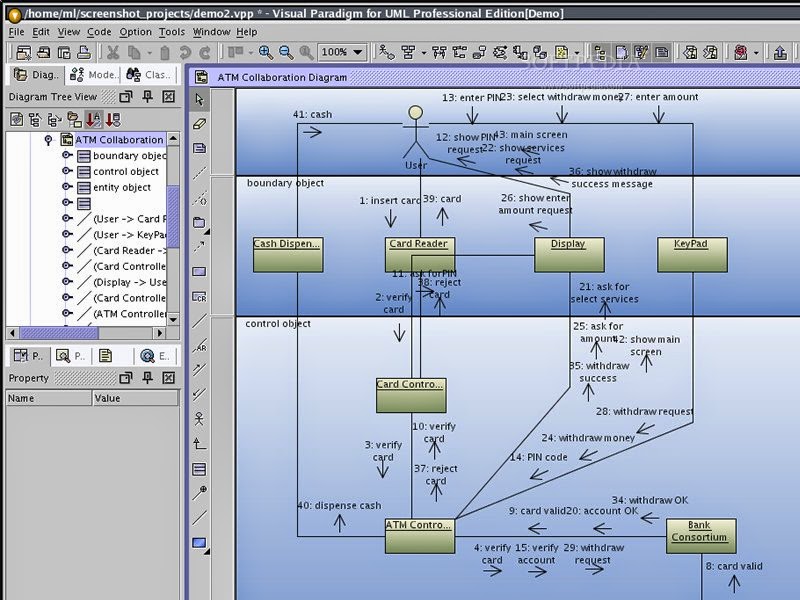Screen dimensions: 800x600
Task: Click the Zoom In magnifier on the toolbar
Action: pyautogui.click(x=262, y=50)
